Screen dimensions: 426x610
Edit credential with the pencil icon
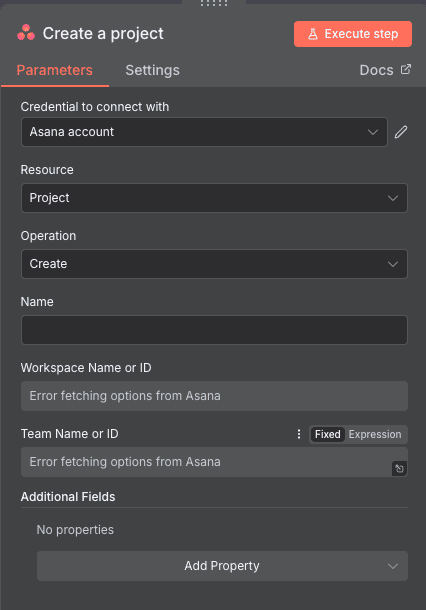(x=401, y=132)
